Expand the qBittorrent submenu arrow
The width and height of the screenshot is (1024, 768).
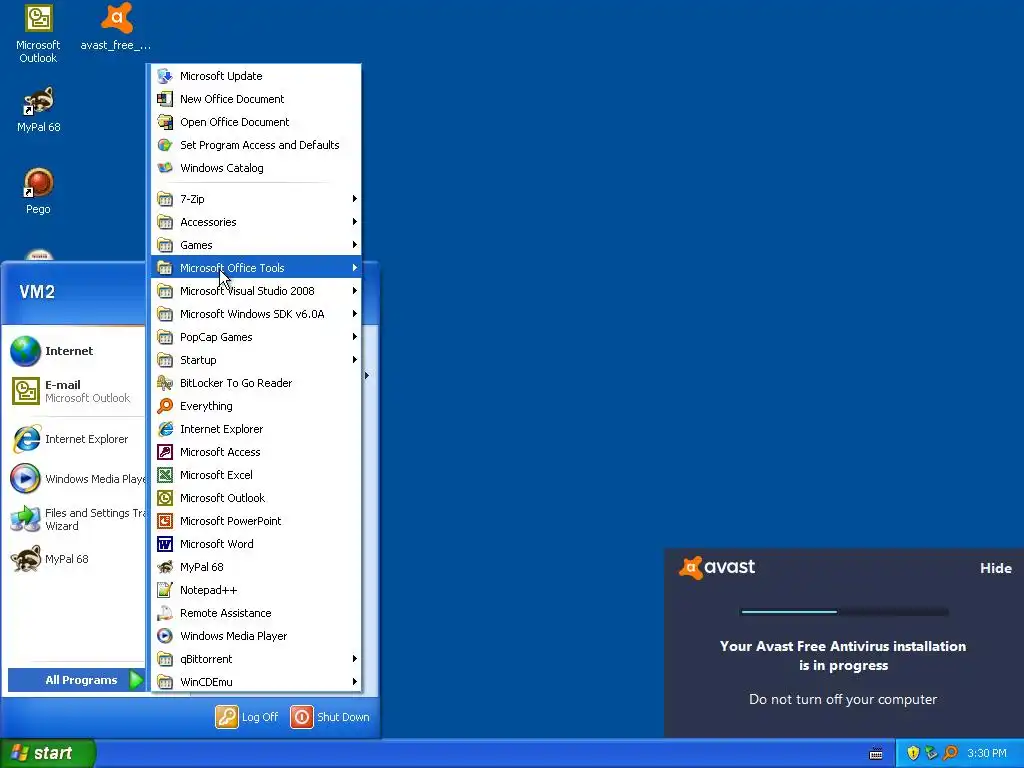tap(355, 659)
